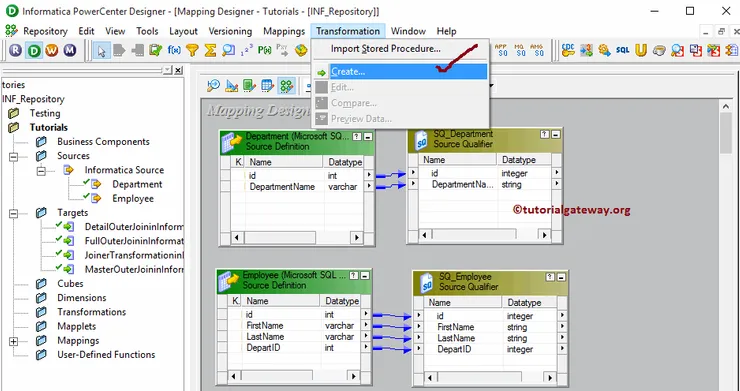This screenshot has width=740, height=391.
Task: Open the navigator panel dropdown arrow
Action: pos(168,70)
